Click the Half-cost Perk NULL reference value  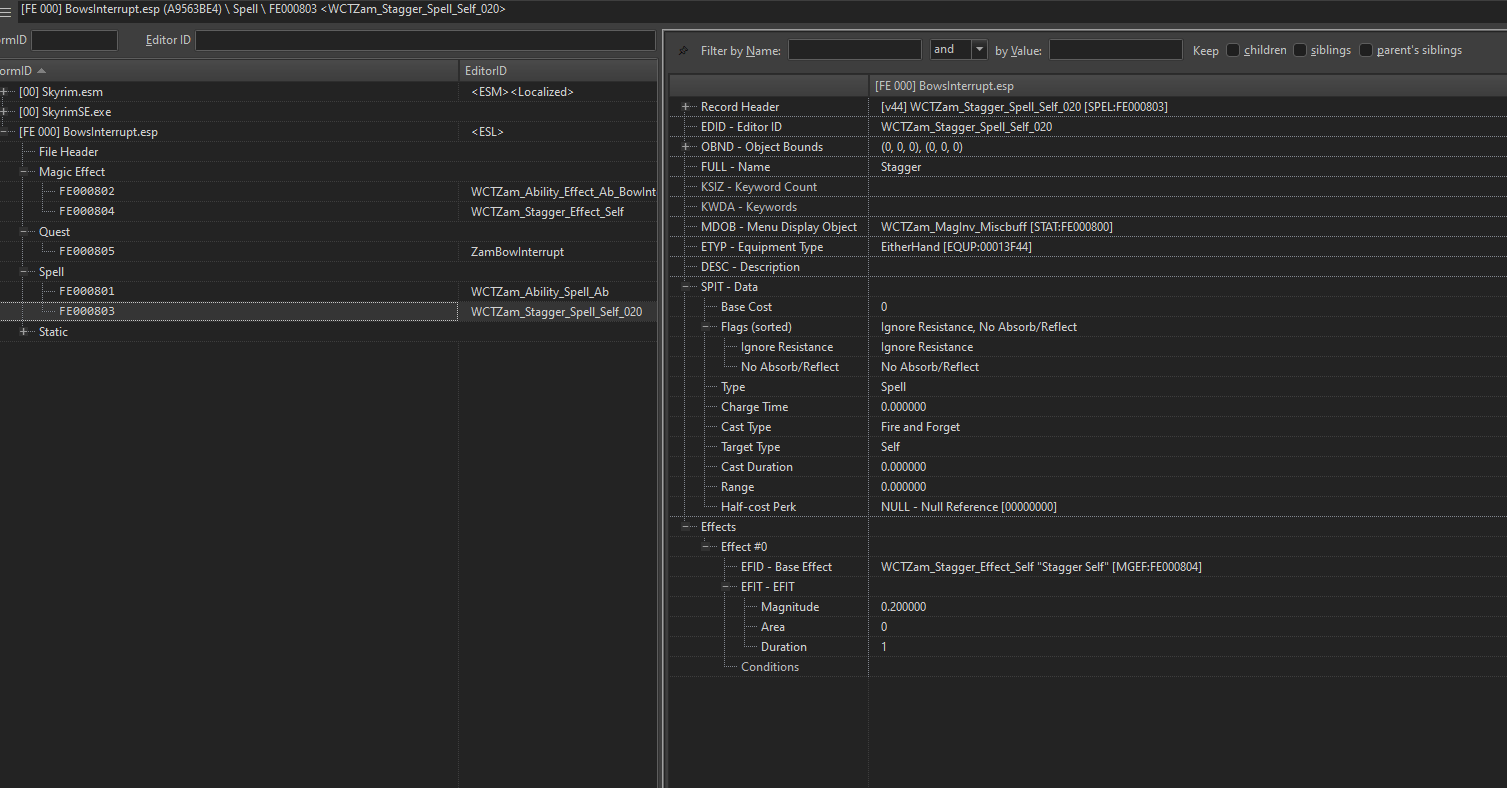coord(969,507)
